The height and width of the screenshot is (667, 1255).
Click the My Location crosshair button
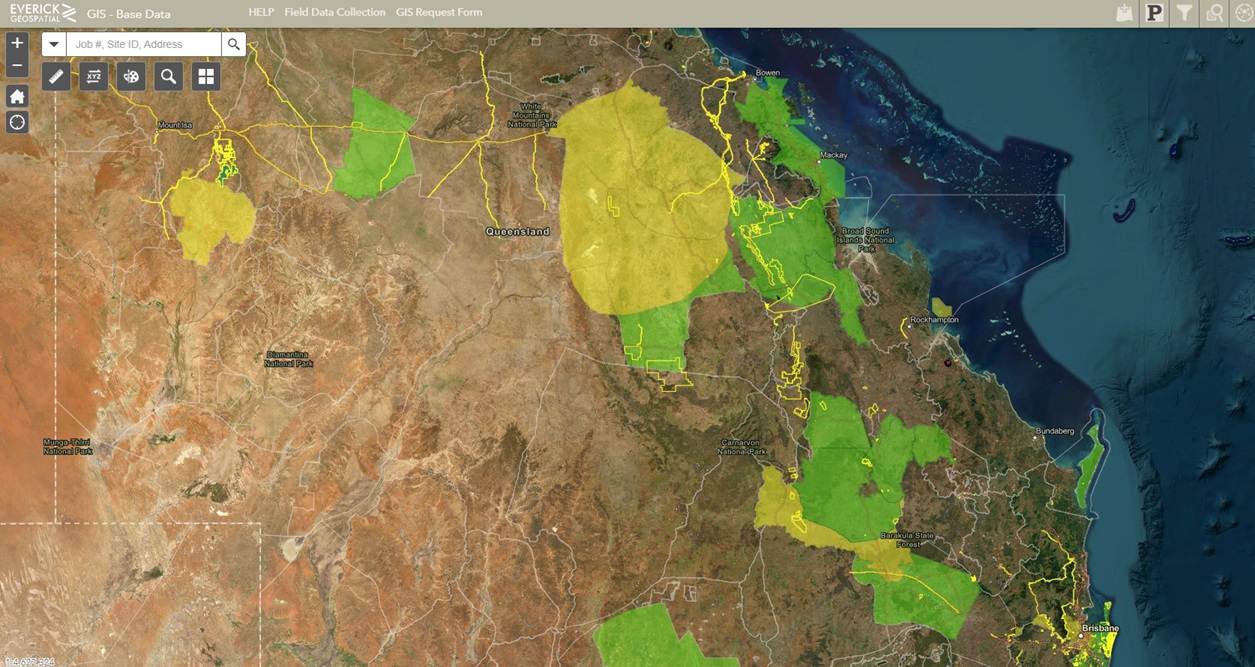pos(17,122)
